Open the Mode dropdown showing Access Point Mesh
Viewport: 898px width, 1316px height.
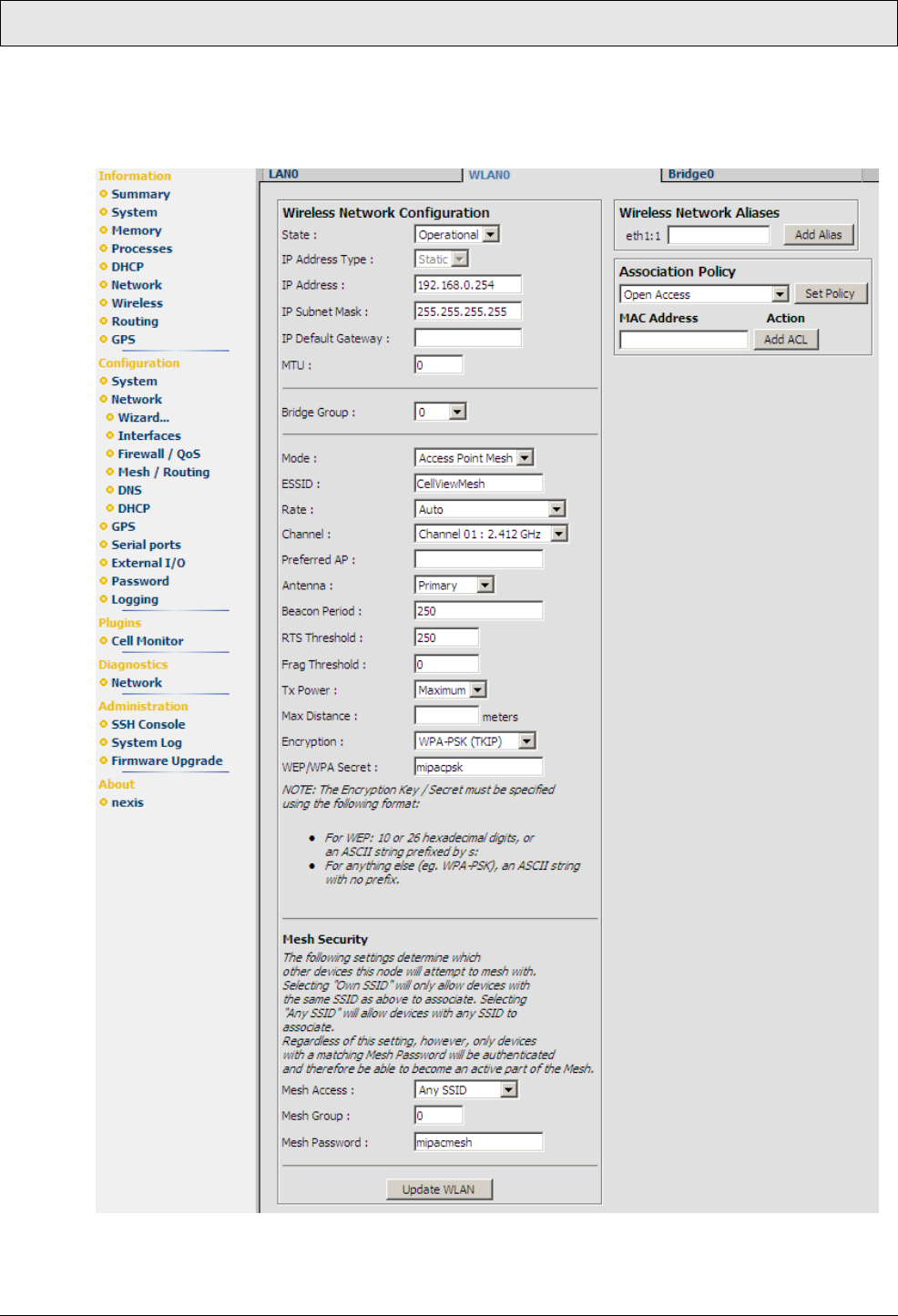[475, 458]
